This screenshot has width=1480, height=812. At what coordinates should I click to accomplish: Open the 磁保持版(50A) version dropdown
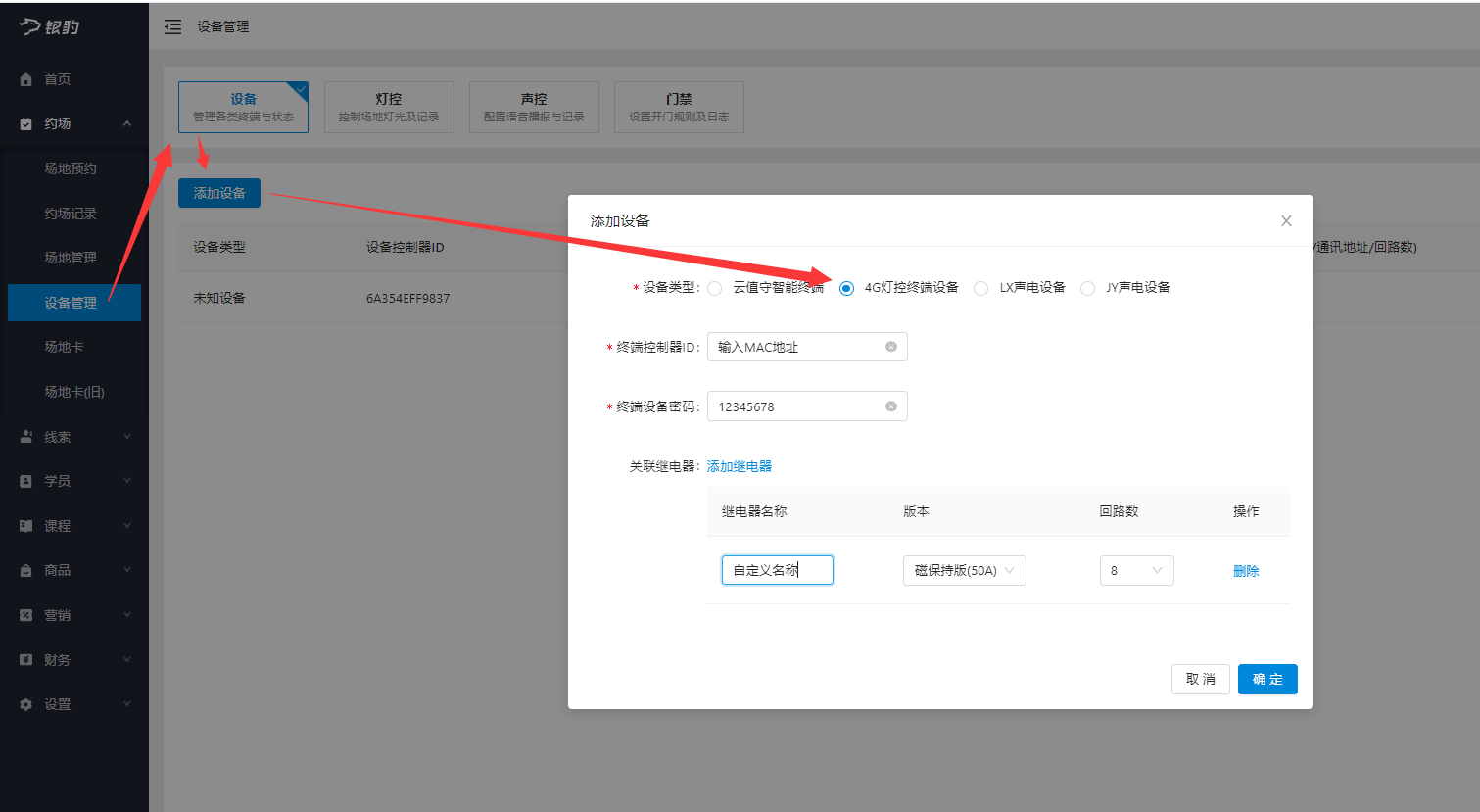click(964, 570)
